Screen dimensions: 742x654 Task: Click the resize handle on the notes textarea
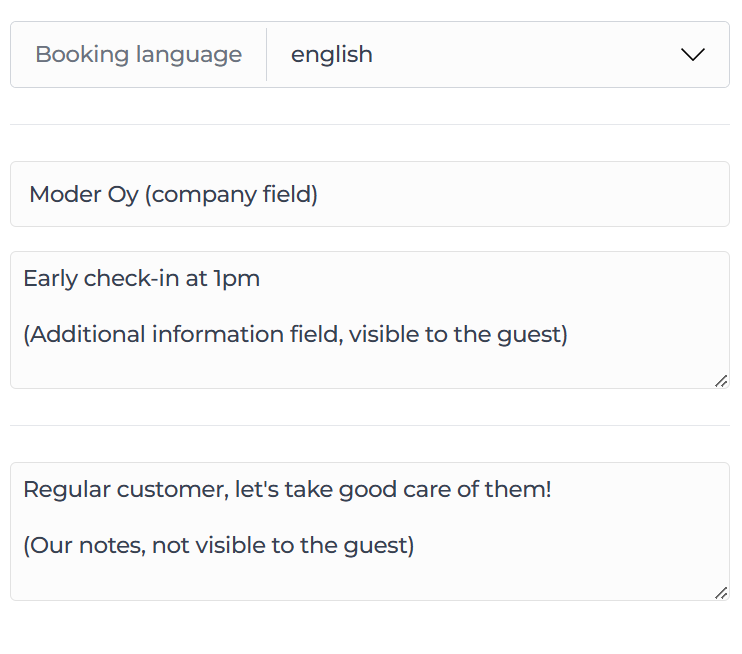[720, 592]
